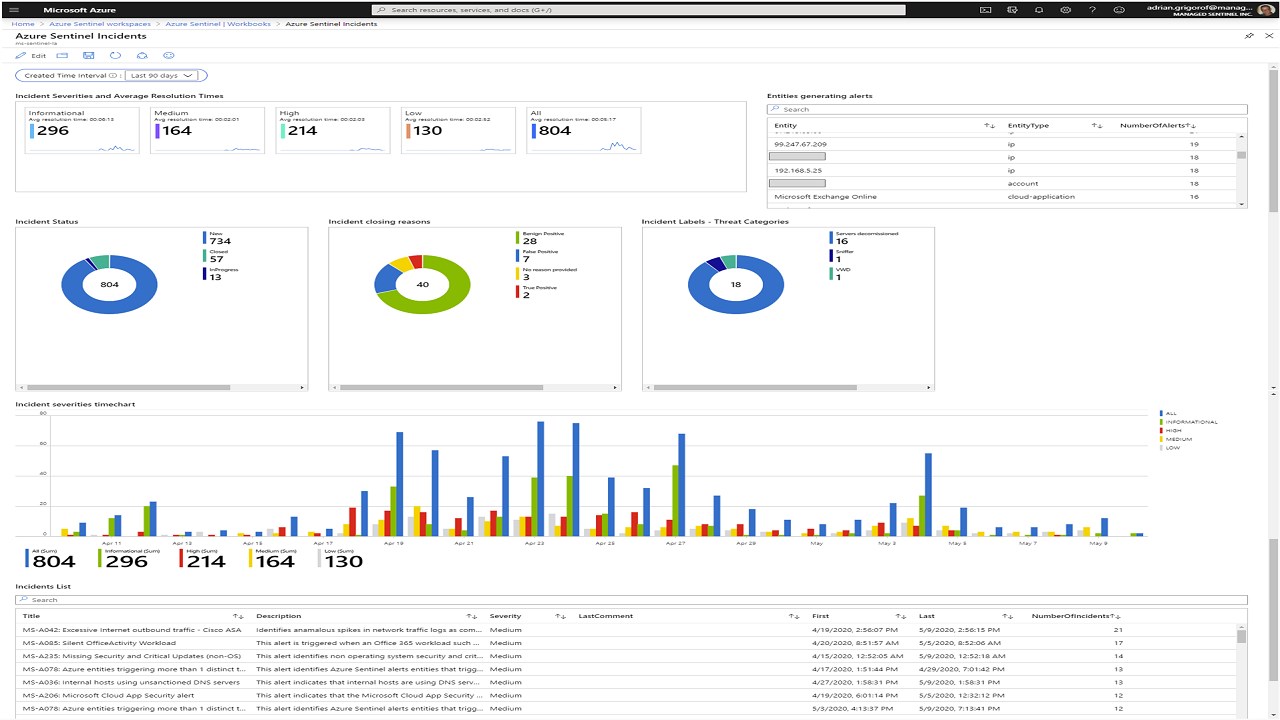1280x720 pixels.
Task: Refresh the workbook using the refresh icon
Action: pos(116,56)
